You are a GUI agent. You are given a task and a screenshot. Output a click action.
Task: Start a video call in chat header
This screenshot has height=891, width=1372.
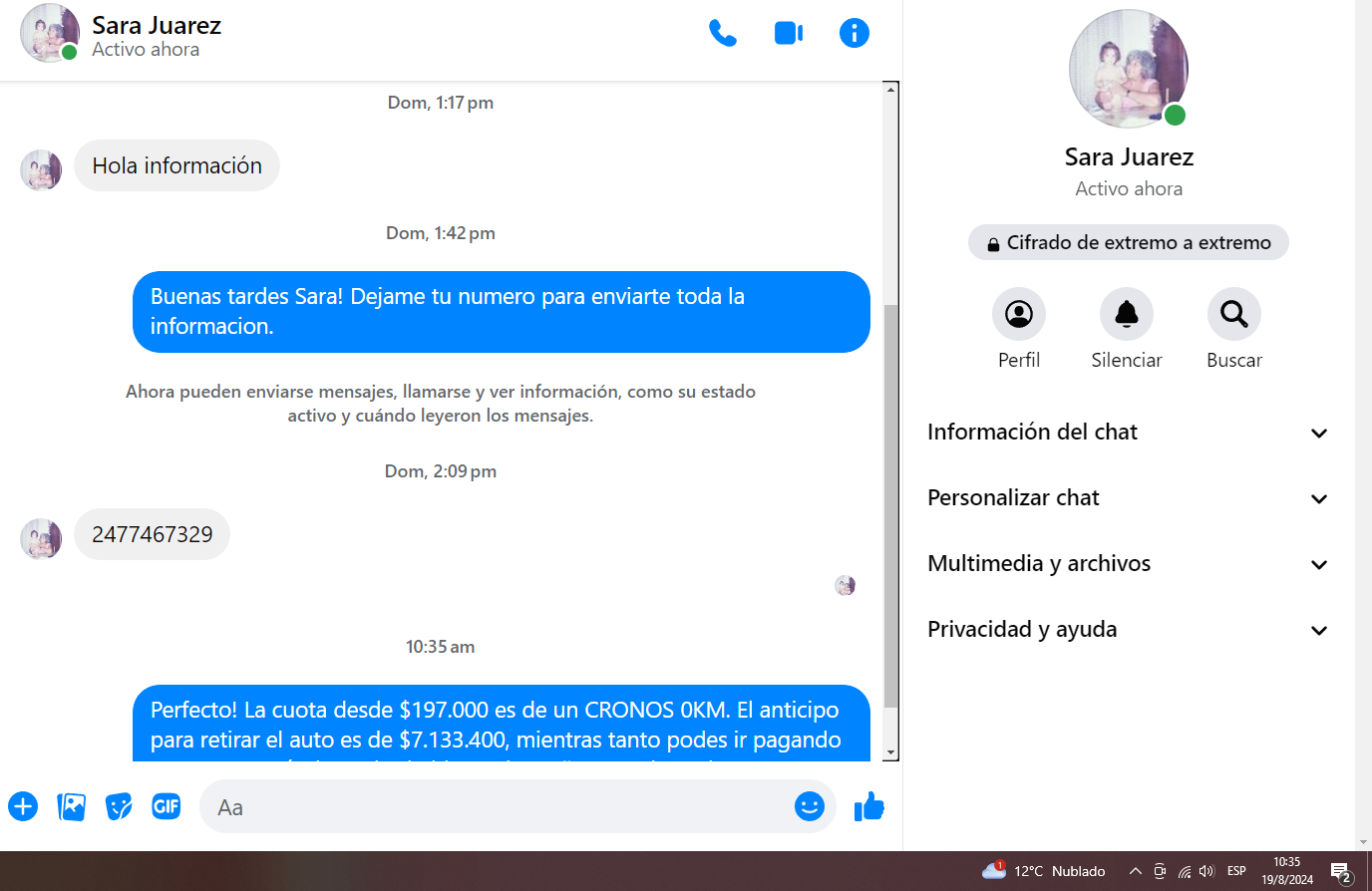789,33
